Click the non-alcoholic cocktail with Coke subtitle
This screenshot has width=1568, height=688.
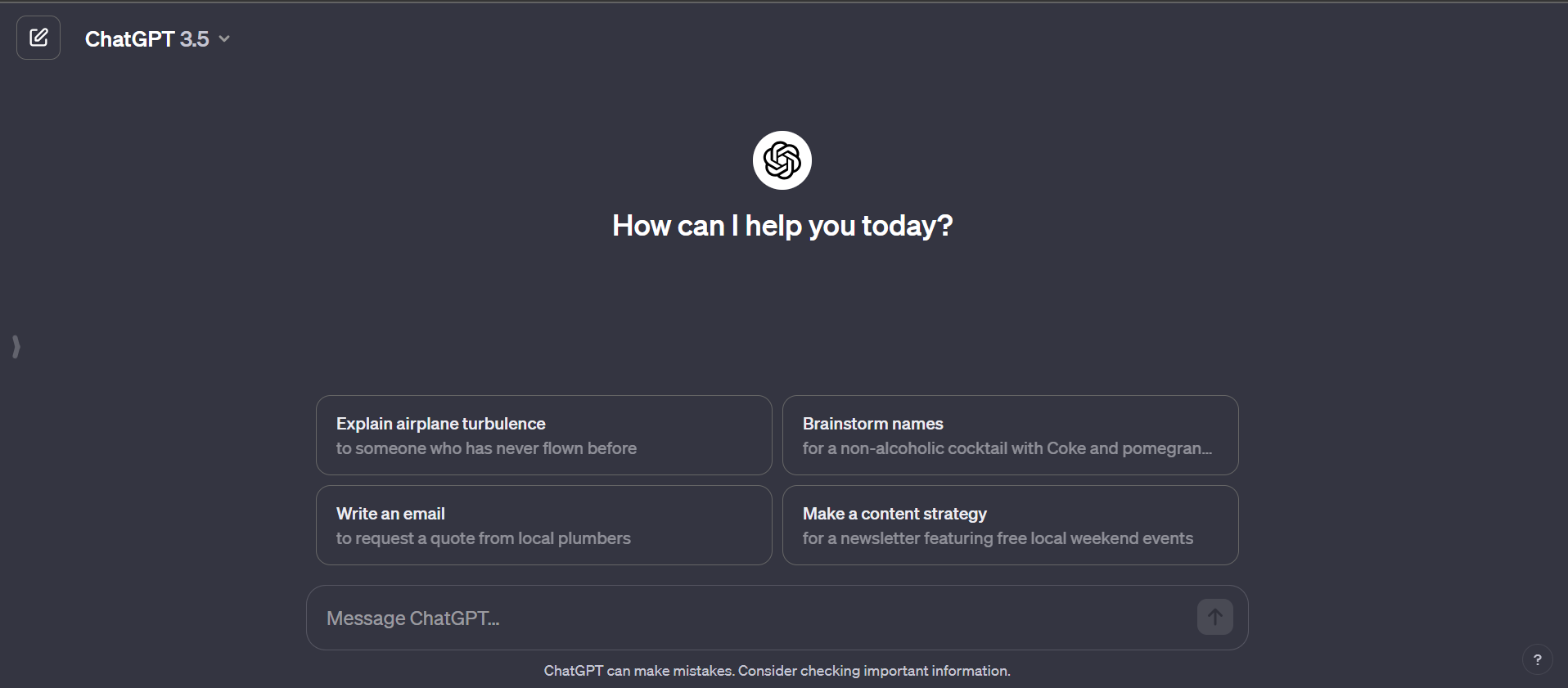tap(1007, 448)
